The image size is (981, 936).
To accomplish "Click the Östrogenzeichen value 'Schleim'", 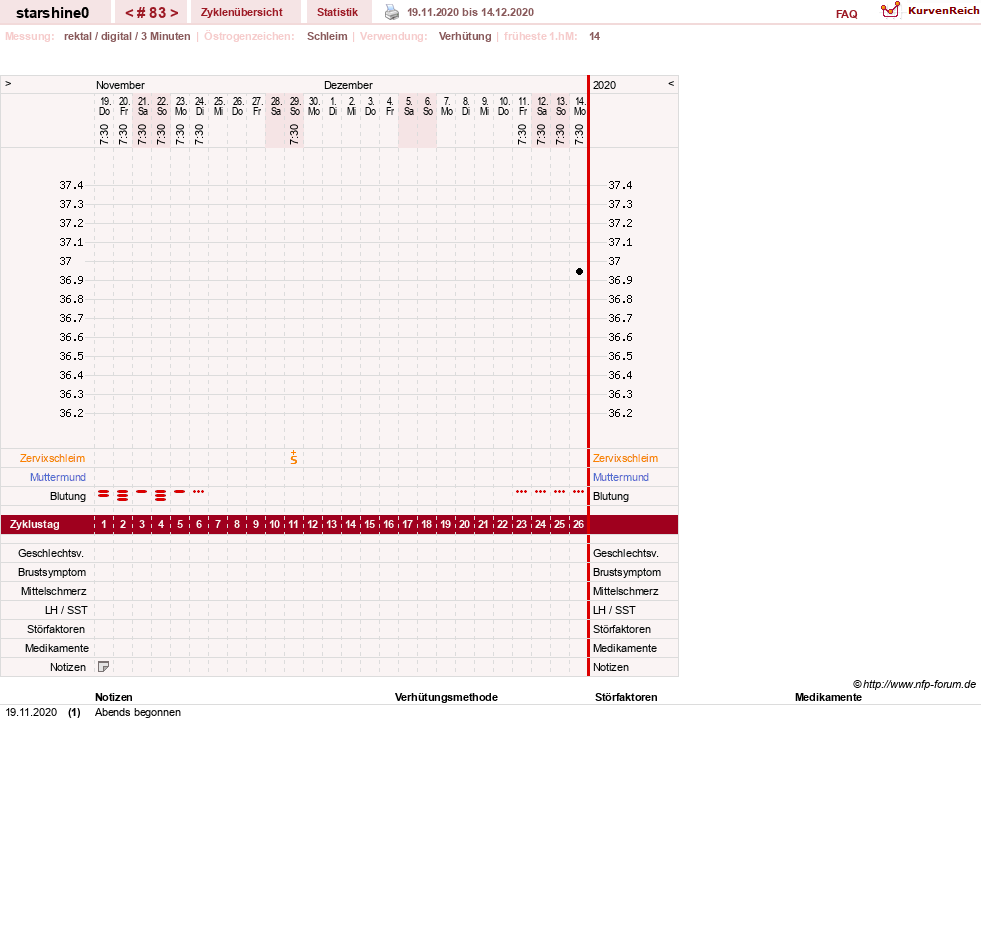I will pyautogui.click(x=327, y=36).
